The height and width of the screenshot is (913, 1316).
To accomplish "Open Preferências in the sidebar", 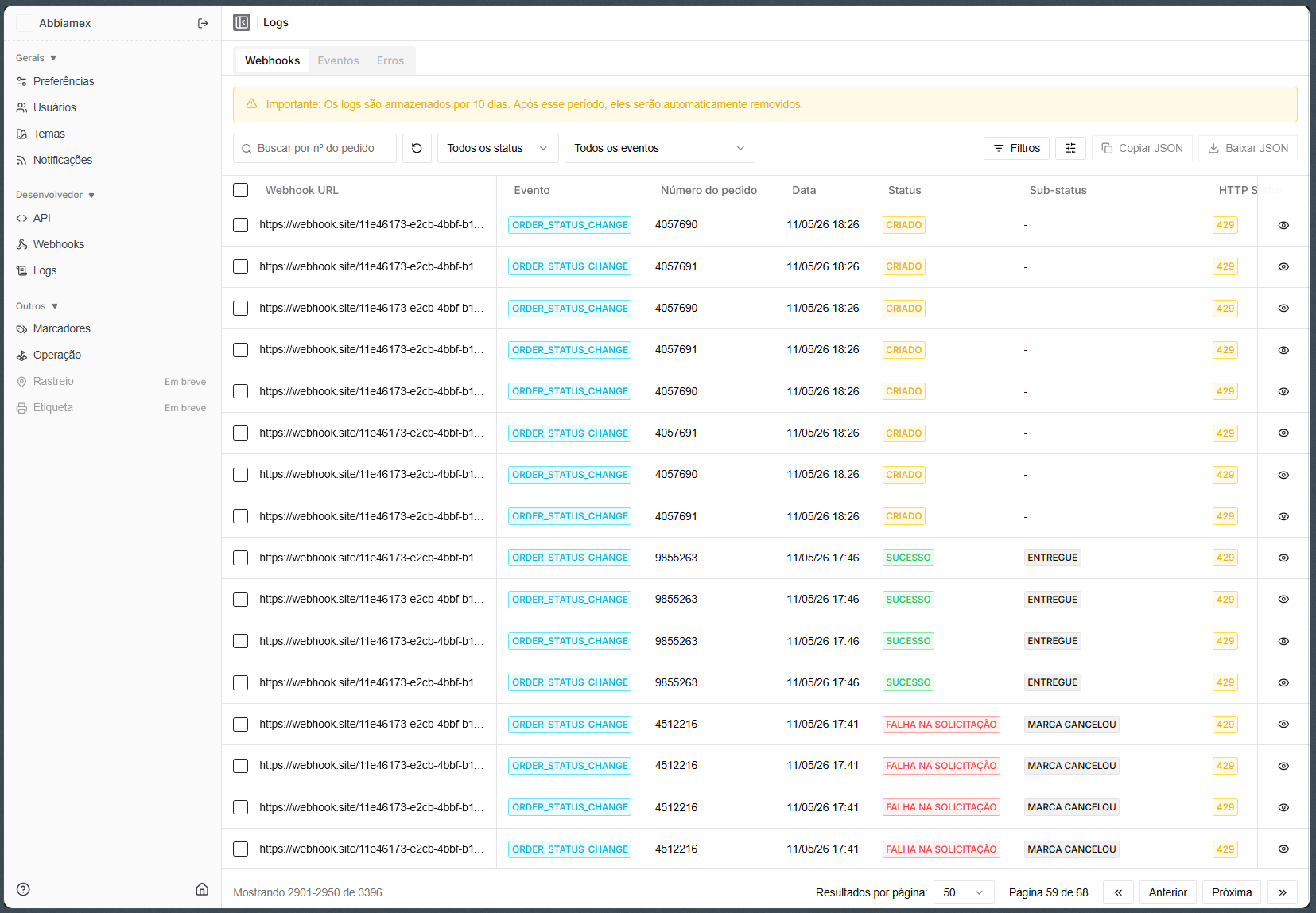I will [64, 81].
